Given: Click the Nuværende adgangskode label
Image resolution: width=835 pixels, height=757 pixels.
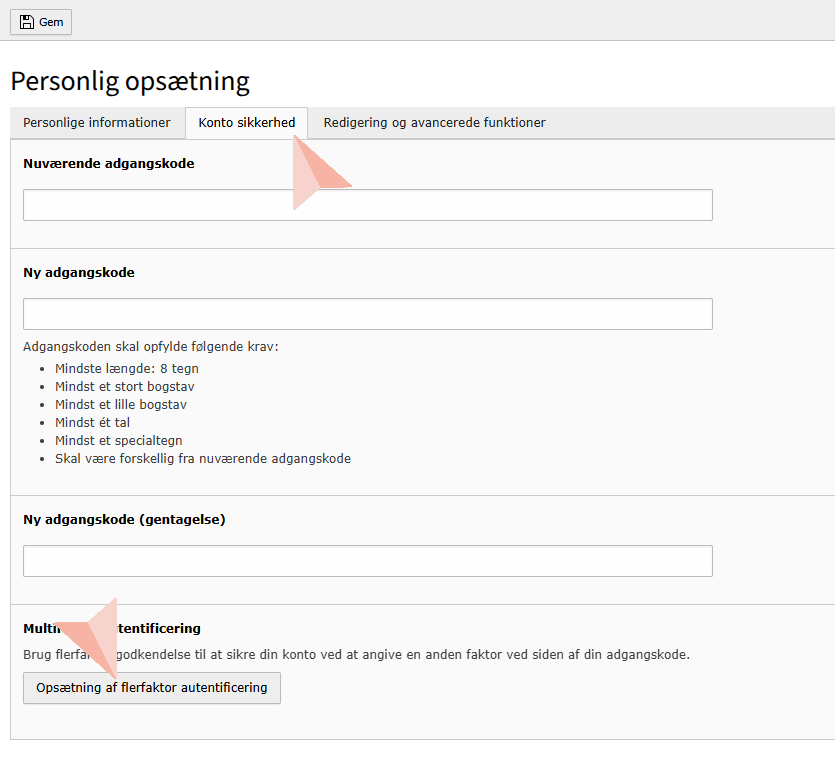Looking at the screenshot, I should pyautogui.click(x=108, y=164).
